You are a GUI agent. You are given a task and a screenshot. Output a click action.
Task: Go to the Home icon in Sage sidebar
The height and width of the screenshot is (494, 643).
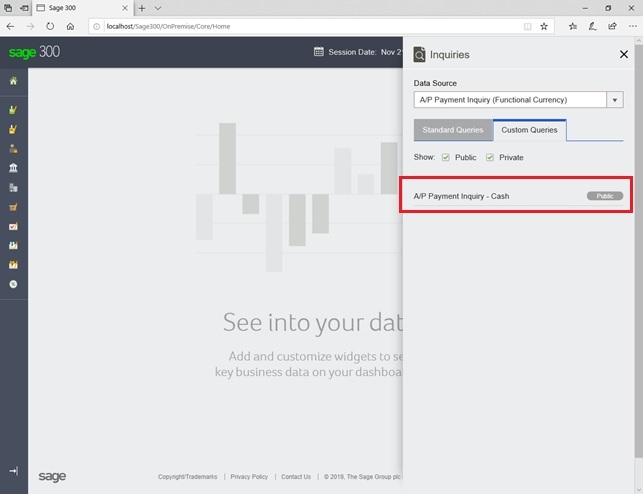tap(13, 81)
